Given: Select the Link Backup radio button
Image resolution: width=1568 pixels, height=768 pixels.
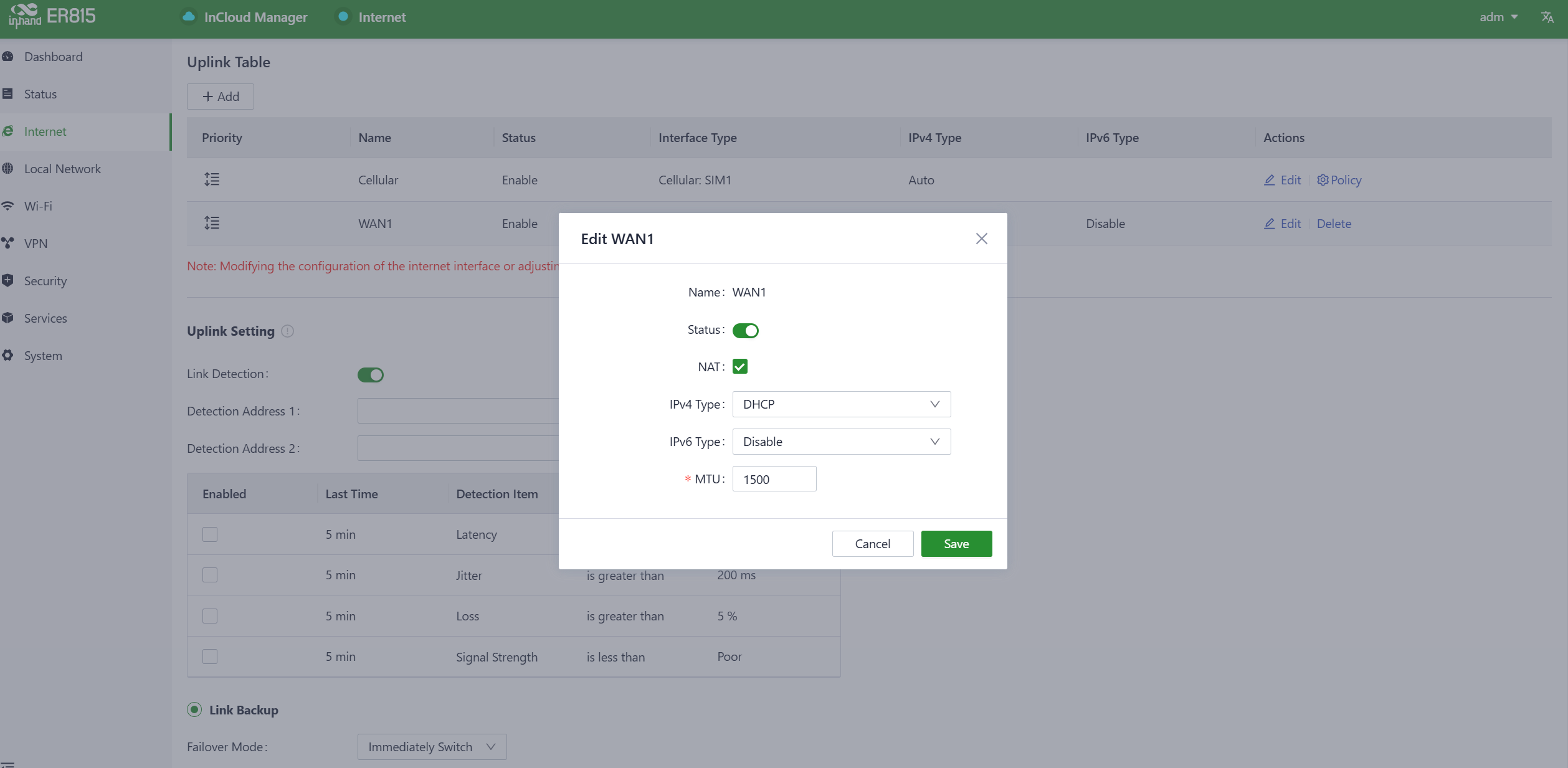Looking at the screenshot, I should coord(194,709).
